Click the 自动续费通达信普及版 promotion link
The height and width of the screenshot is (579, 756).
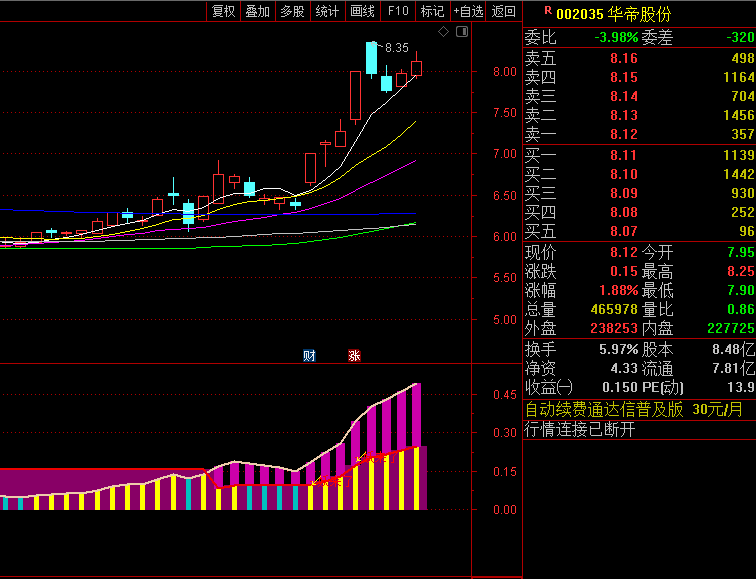click(605, 409)
